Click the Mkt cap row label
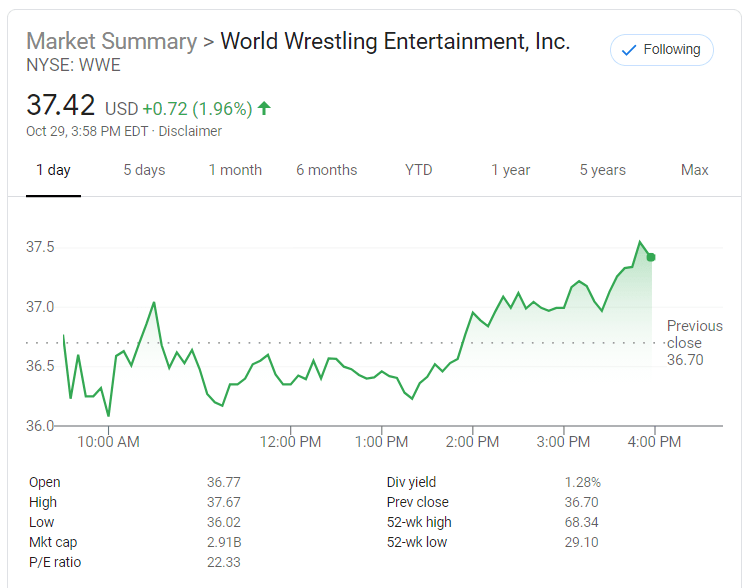The height and width of the screenshot is (588, 750). click(x=53, y=542)
